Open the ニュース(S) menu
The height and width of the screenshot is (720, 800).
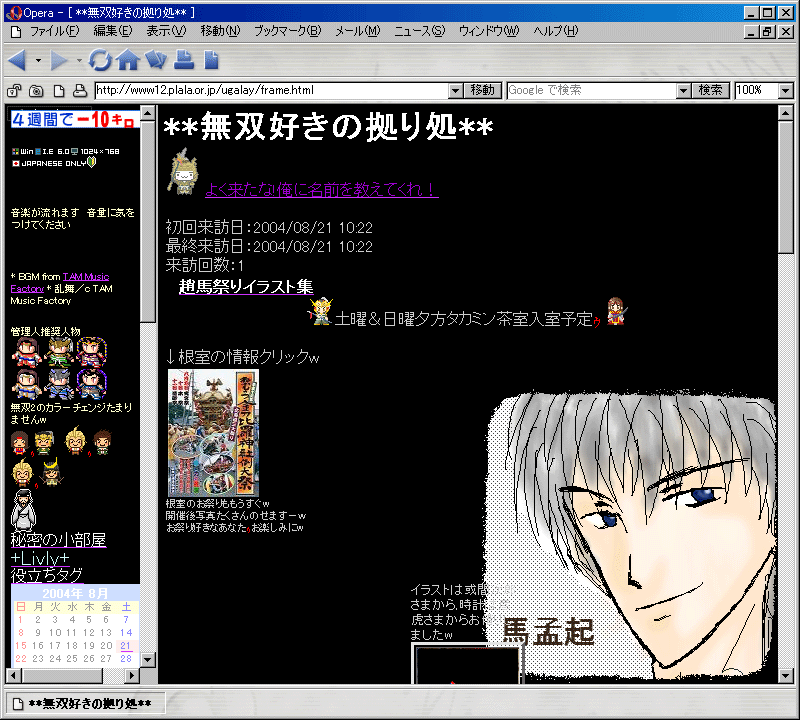(x=419, y=31)
